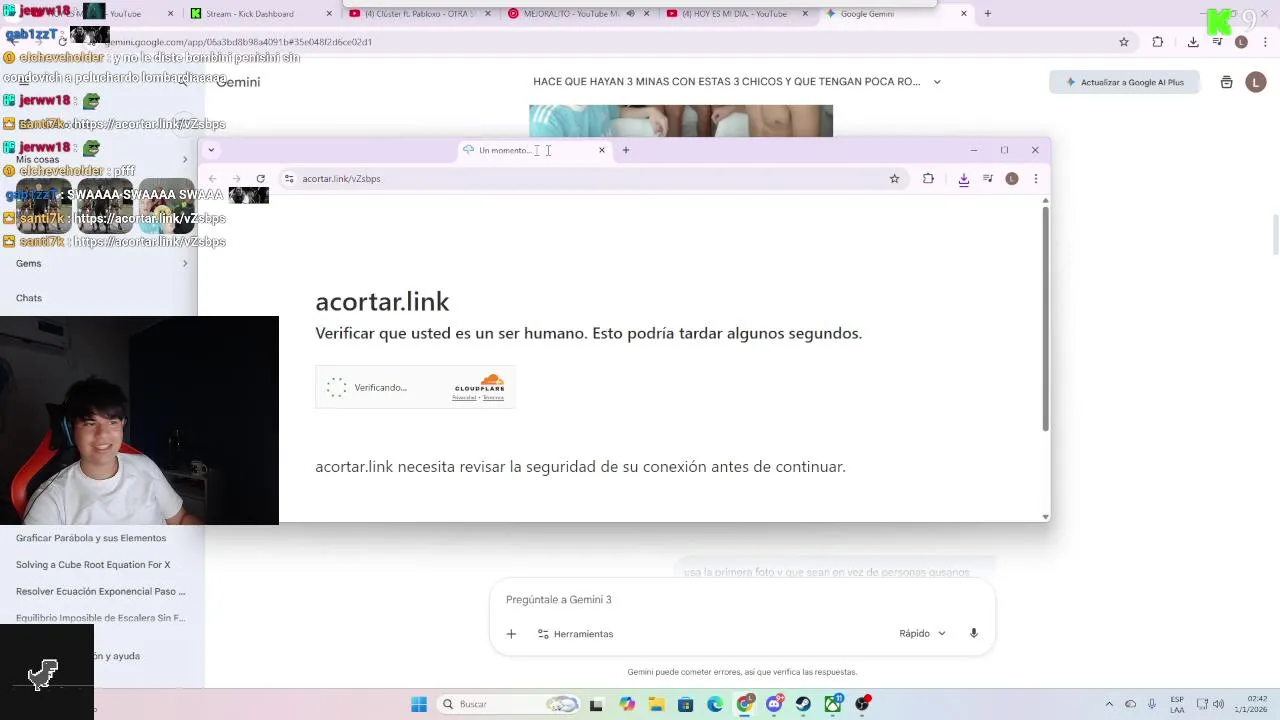Open the ESP LAA language indicator

point(1177,704)
